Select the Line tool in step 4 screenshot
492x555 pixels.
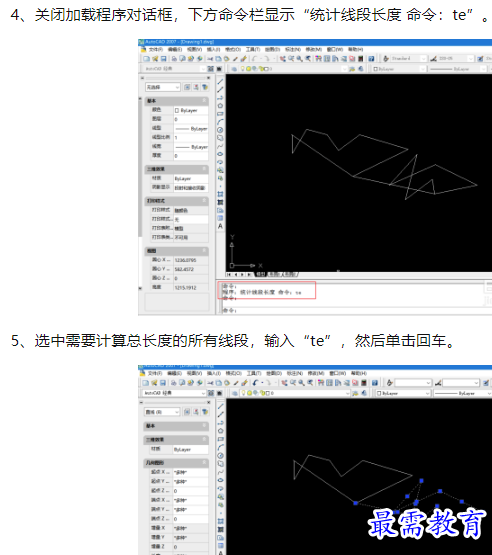(x=220, y=81)
